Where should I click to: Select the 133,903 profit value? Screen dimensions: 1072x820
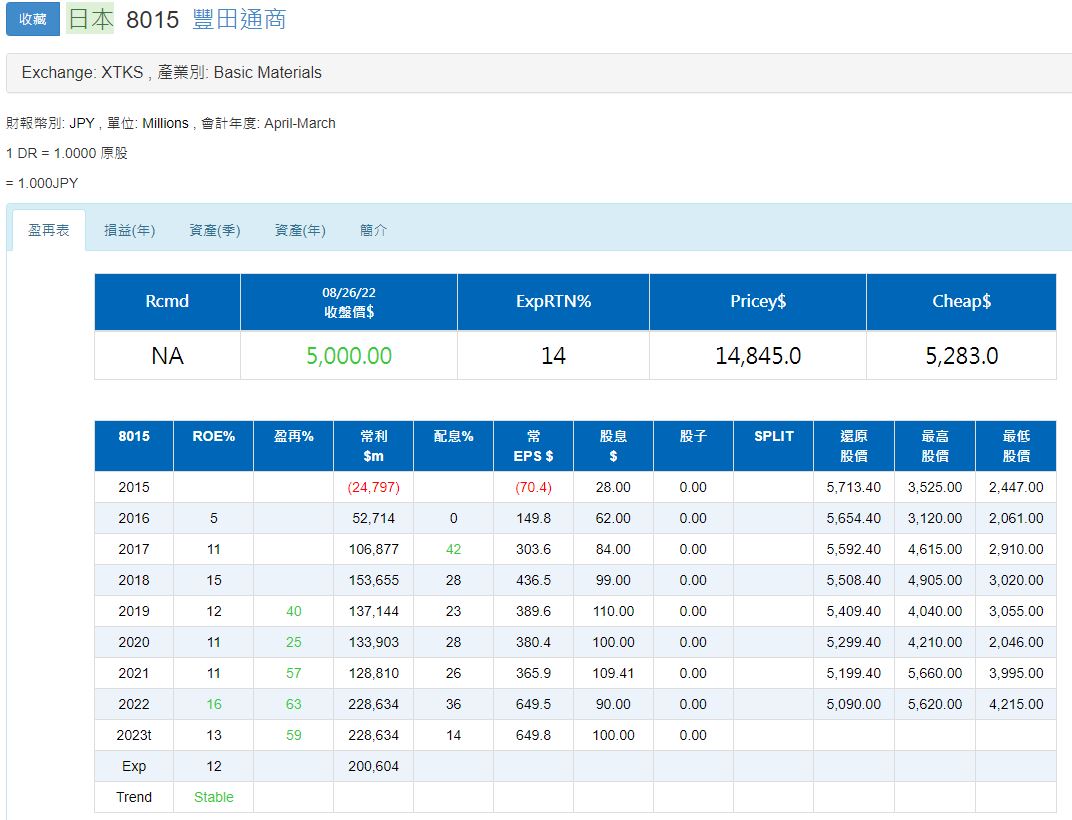click(373, 642)
